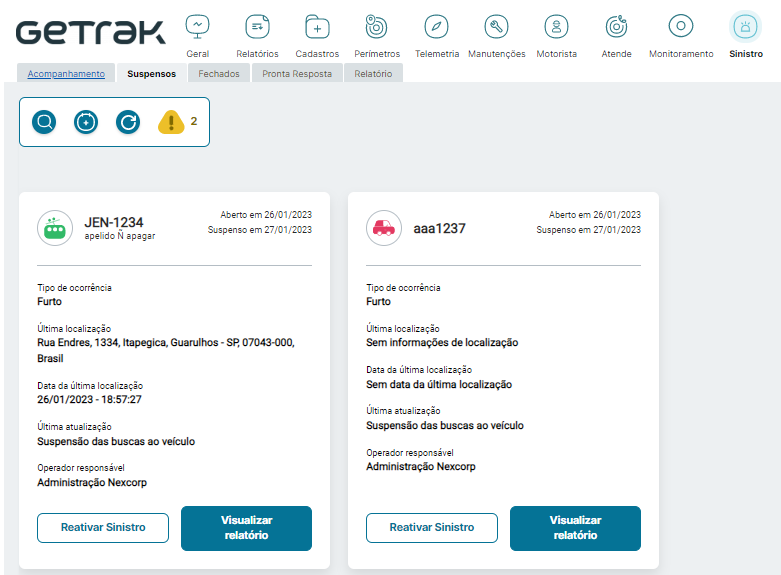Click Reativar Sinistro for aaa1237
781x575 pixels.
click(x=432, y=528)
